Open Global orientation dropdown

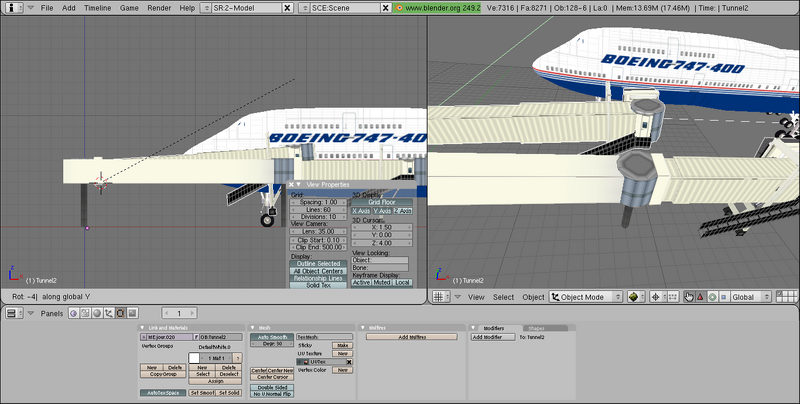(751, 296)
